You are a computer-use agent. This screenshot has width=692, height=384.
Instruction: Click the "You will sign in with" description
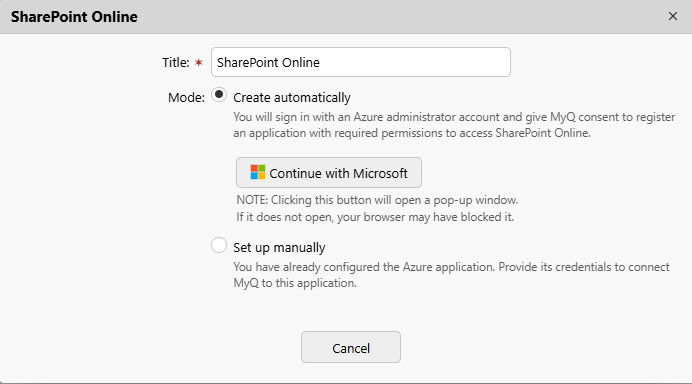(x=454, y=125)
